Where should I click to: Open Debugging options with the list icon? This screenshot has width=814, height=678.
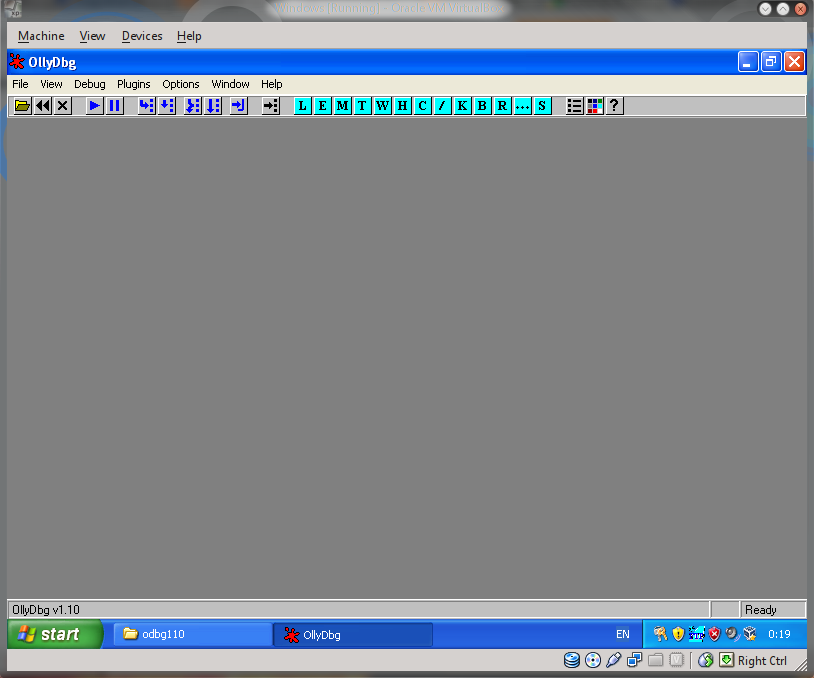[x=574, y=106]
